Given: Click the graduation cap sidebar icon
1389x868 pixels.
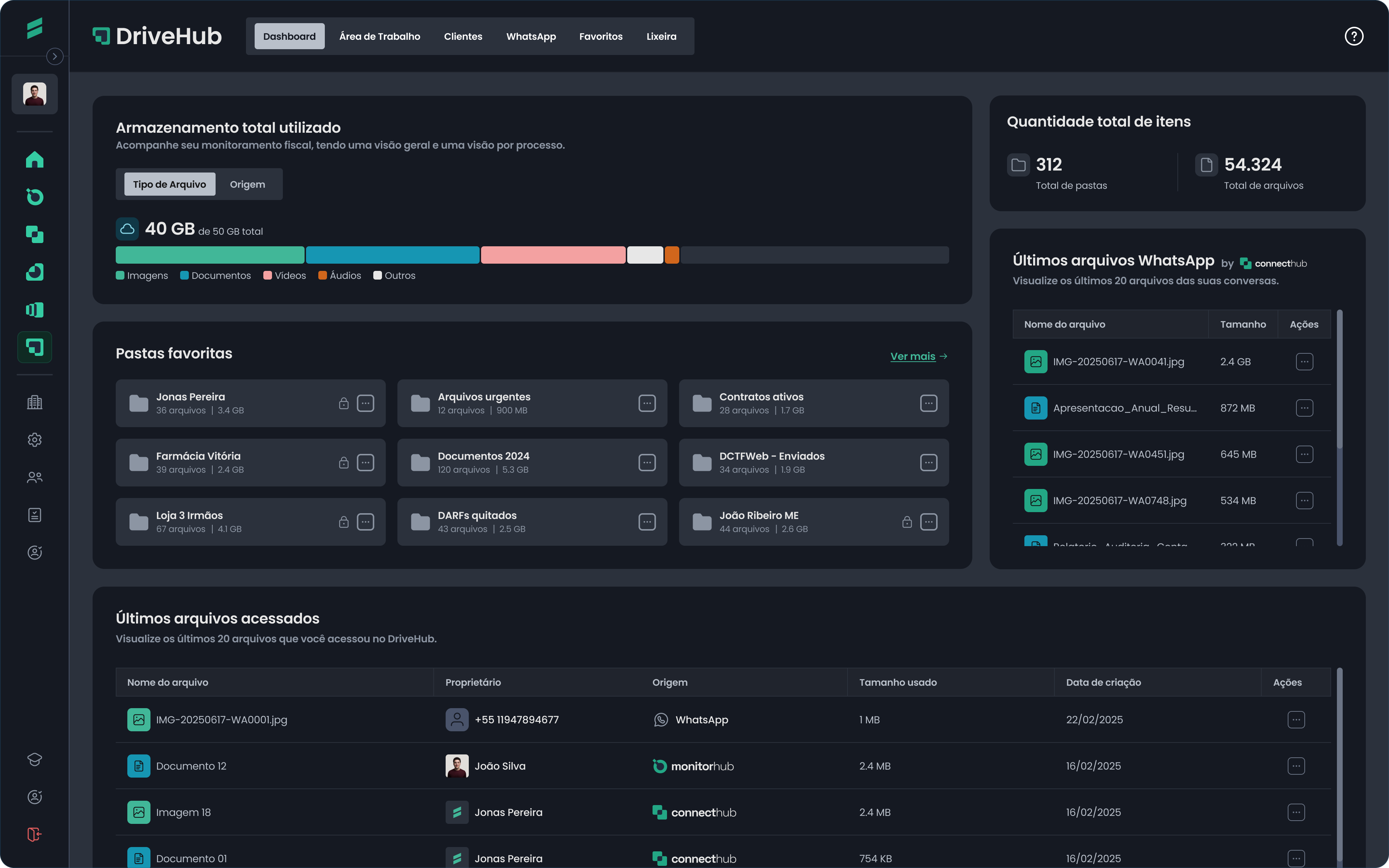Looking at the screenshot, I should pyautogui.click(x=34, y=759).
